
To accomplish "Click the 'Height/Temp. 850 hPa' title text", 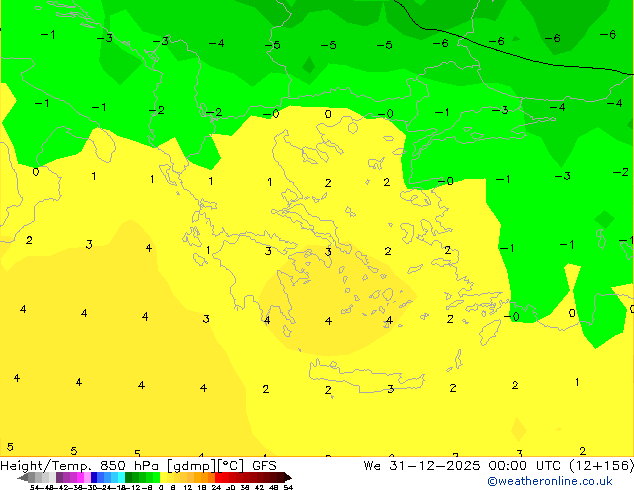I will (x=80, y=466).
